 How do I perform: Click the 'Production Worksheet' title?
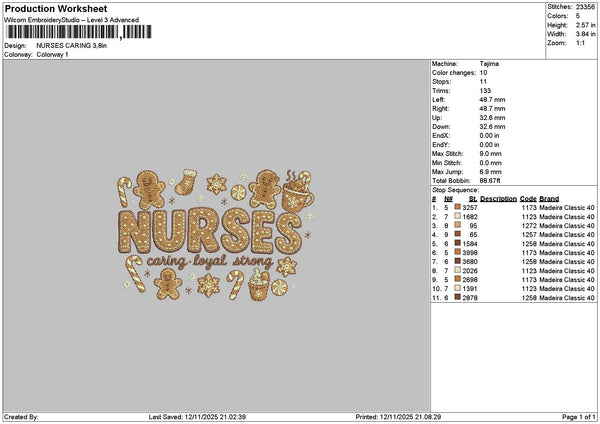point(56,9)
